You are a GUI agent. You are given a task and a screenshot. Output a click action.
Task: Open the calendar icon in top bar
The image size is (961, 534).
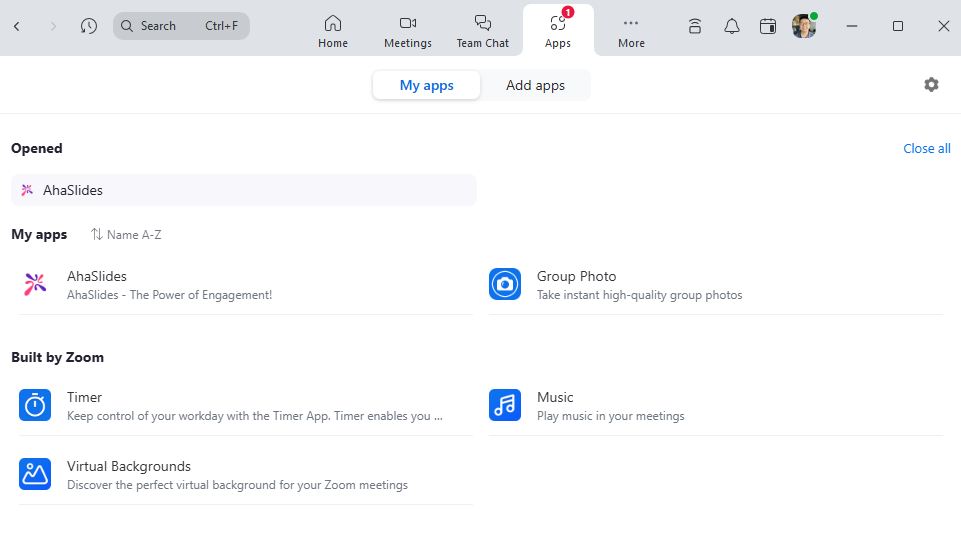click(768, 26)
